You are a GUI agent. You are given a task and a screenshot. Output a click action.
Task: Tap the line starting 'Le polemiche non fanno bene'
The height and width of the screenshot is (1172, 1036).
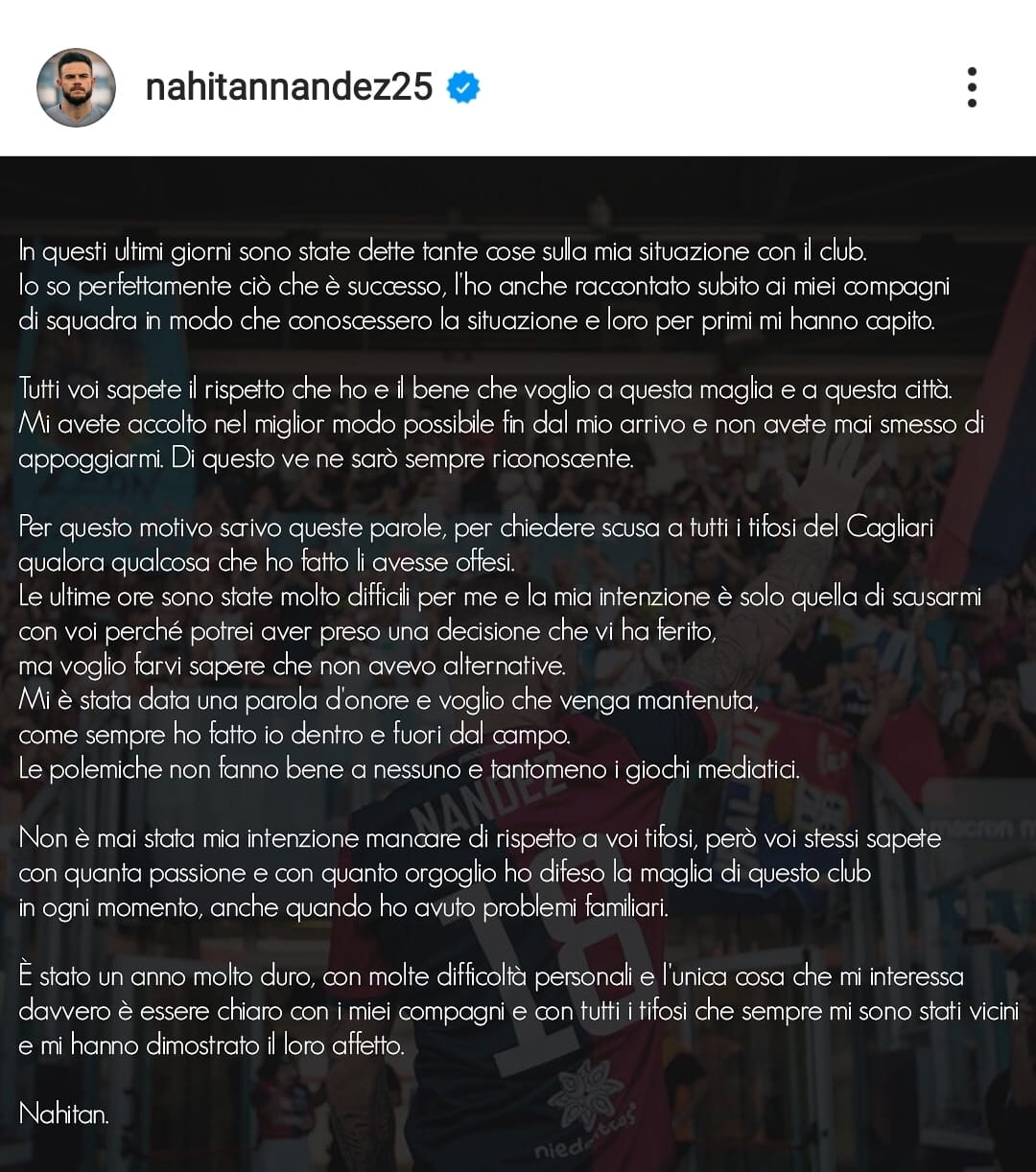(409, 769)
